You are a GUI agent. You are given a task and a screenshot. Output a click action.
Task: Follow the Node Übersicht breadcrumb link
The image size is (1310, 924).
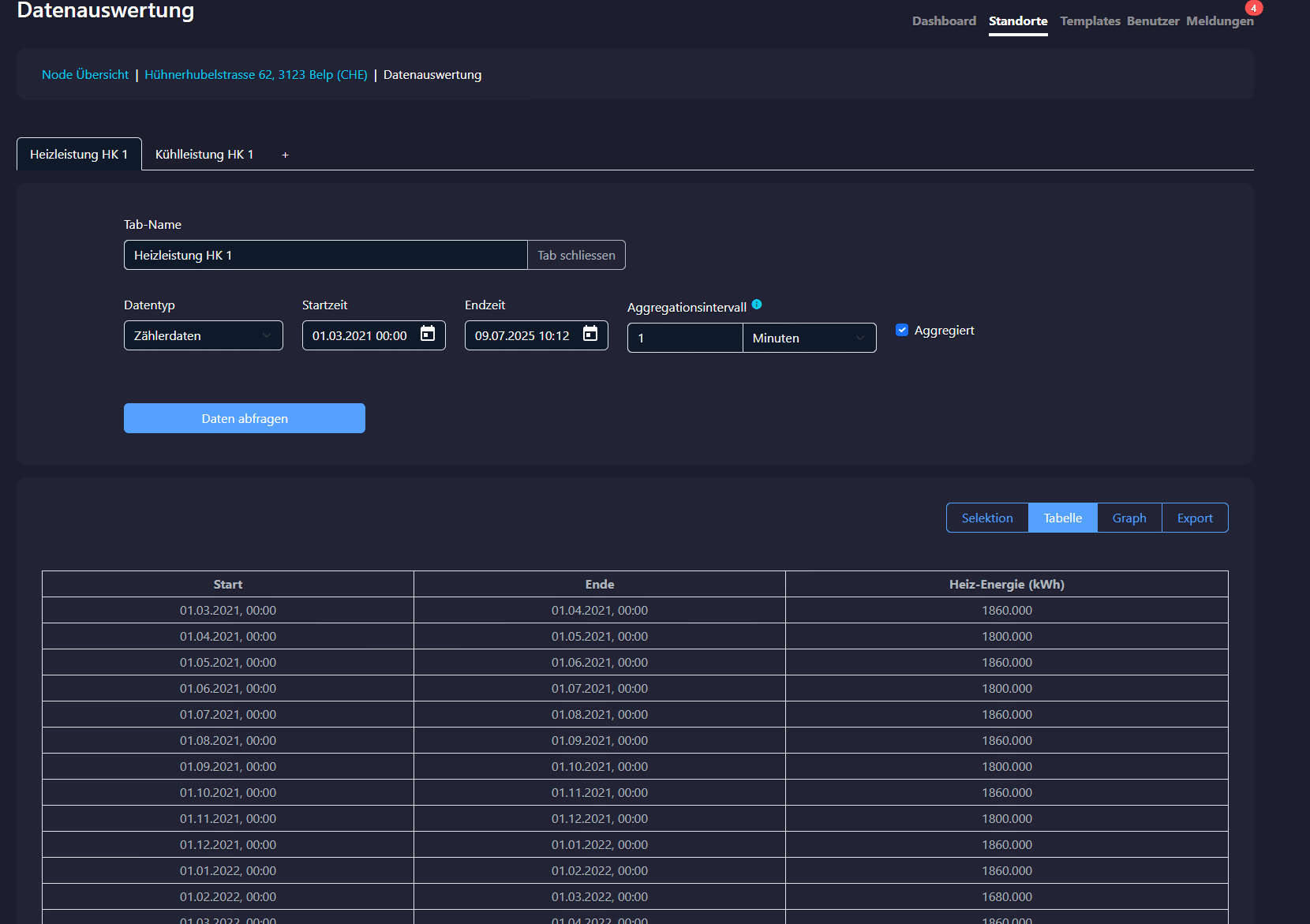click(x=85, y=74)
